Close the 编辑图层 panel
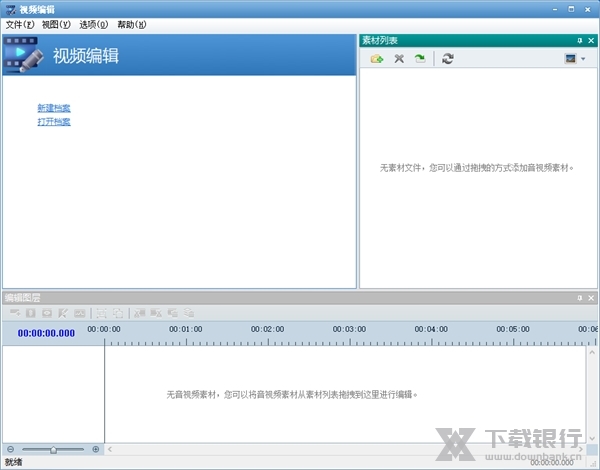Screen dimensions: 600x470 [x=591, y=298]
